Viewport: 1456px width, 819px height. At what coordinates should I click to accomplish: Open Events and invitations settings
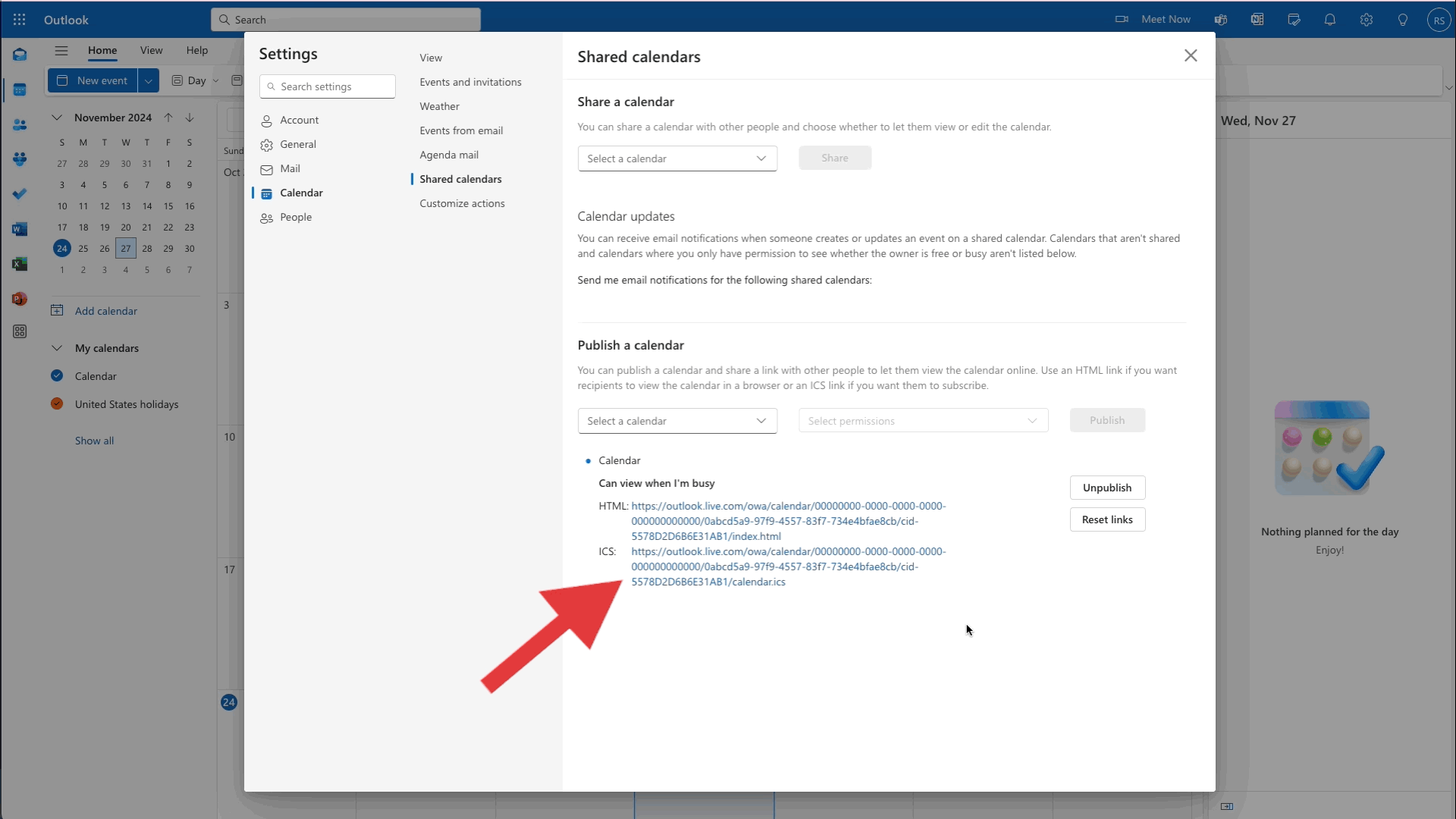pos(470,82)
